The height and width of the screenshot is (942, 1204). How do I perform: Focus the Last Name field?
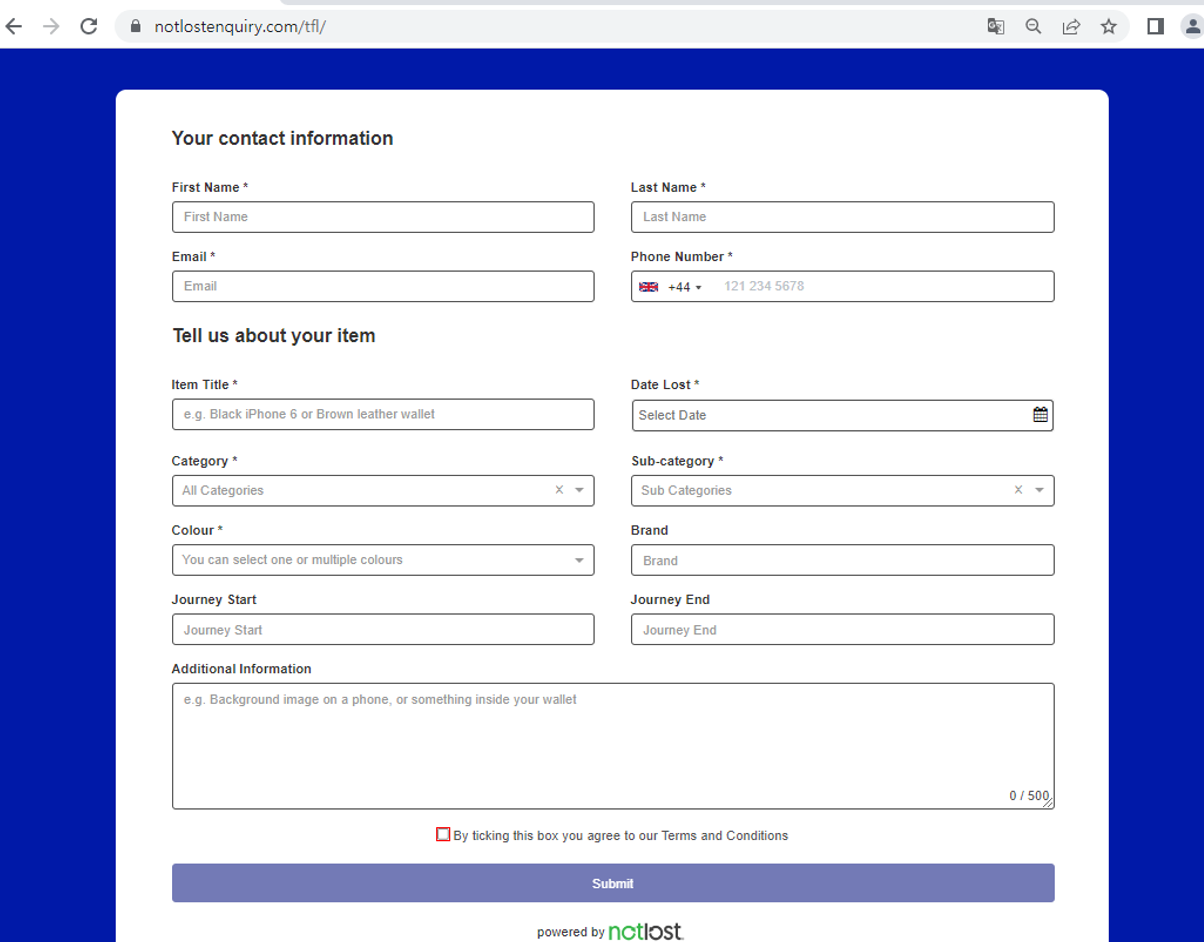pos(842,217)
